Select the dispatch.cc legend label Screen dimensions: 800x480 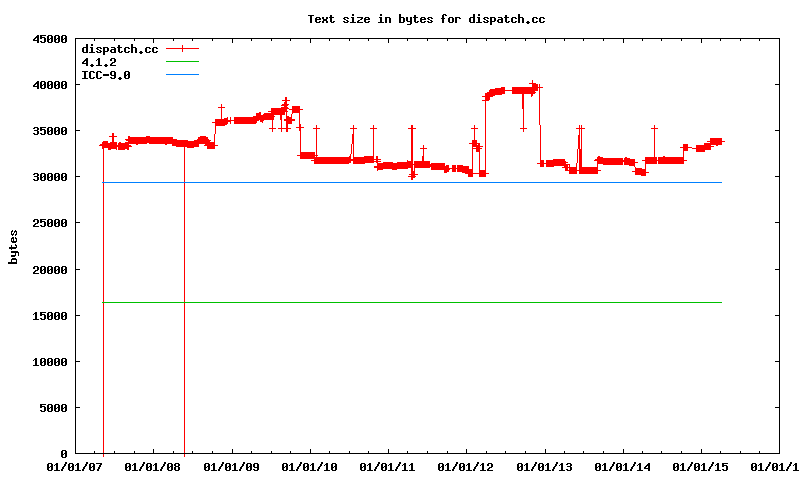coord(119,48)
